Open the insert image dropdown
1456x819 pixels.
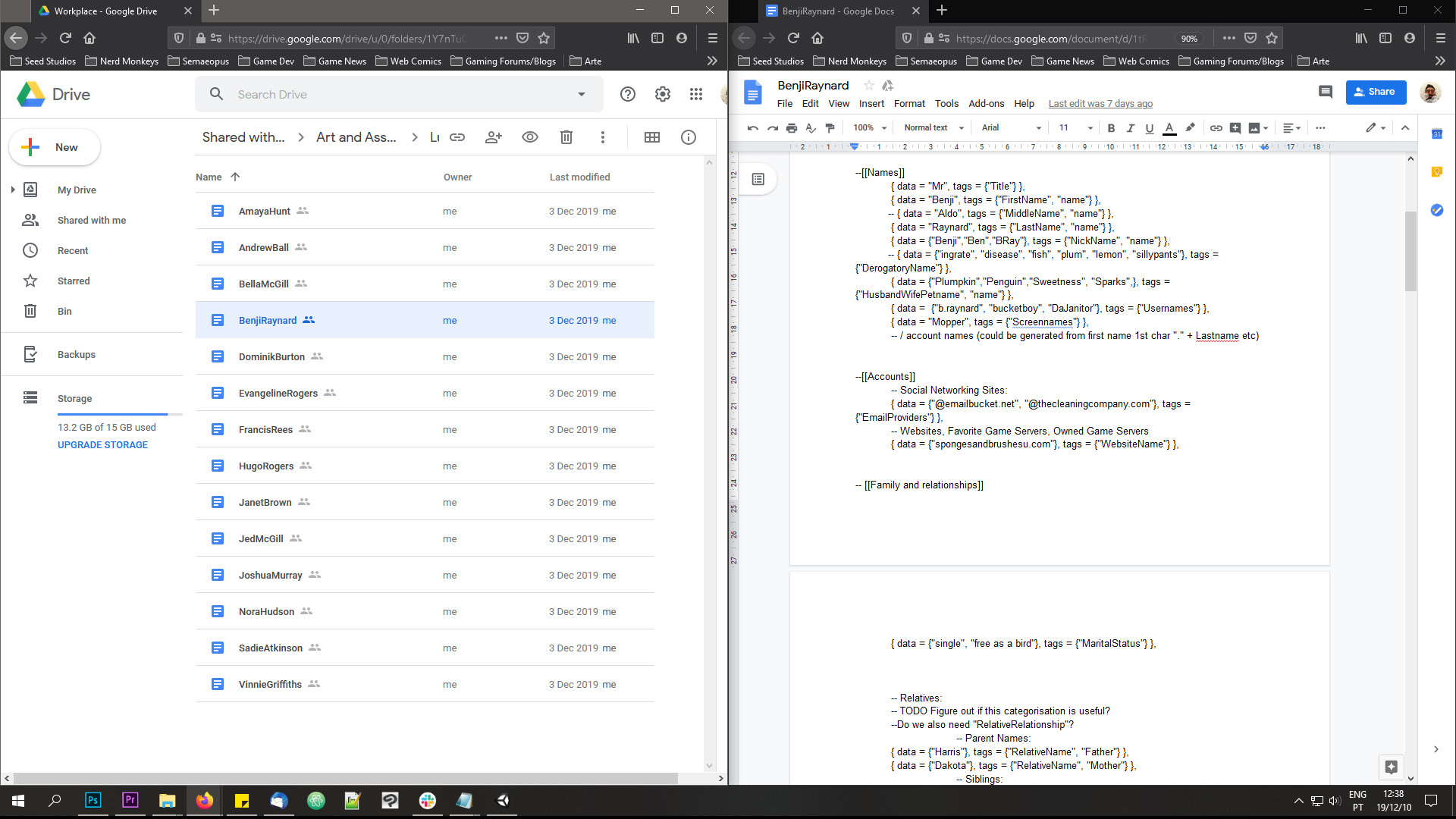(1259, 128)
